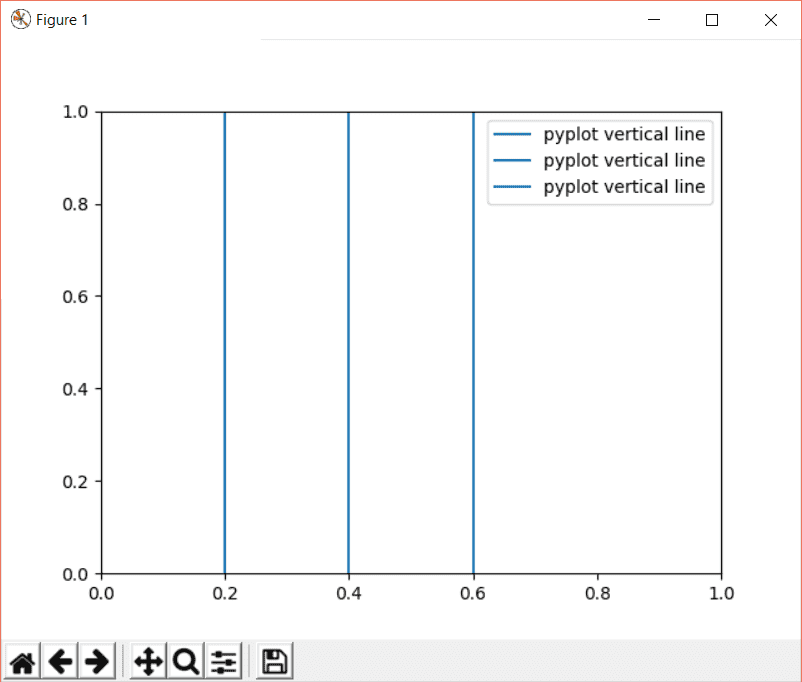
Task: Click the x-axis tick label 1.0
Action: [x=722, y=593]
